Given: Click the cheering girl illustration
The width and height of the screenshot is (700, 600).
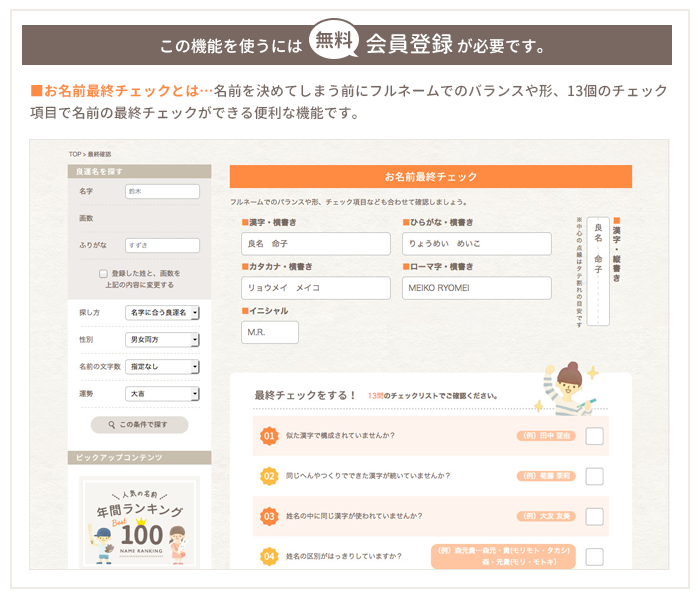Looking at the screenshot, I should pos(567,389).
